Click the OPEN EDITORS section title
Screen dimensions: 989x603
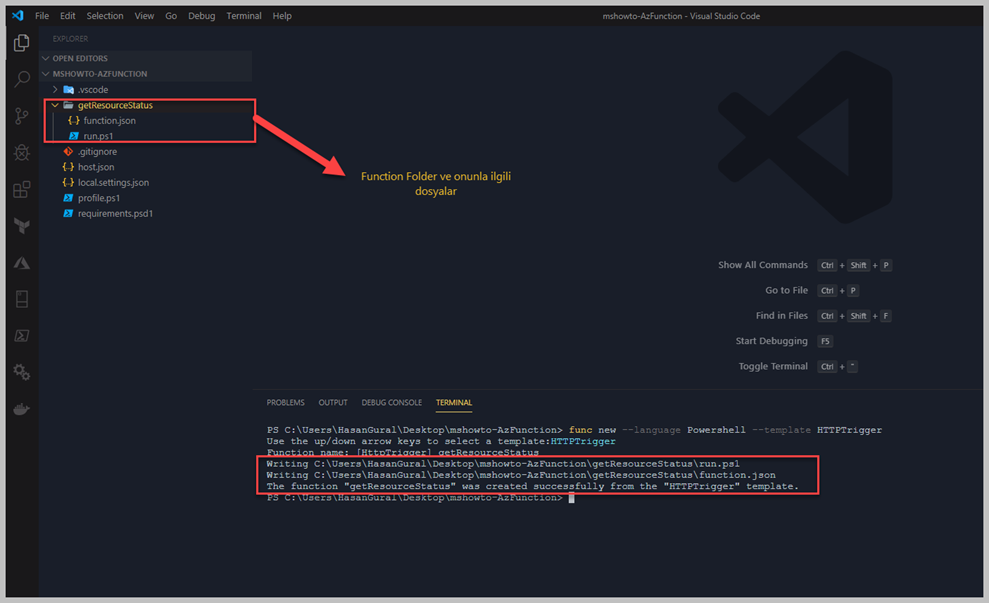point(80,58)
